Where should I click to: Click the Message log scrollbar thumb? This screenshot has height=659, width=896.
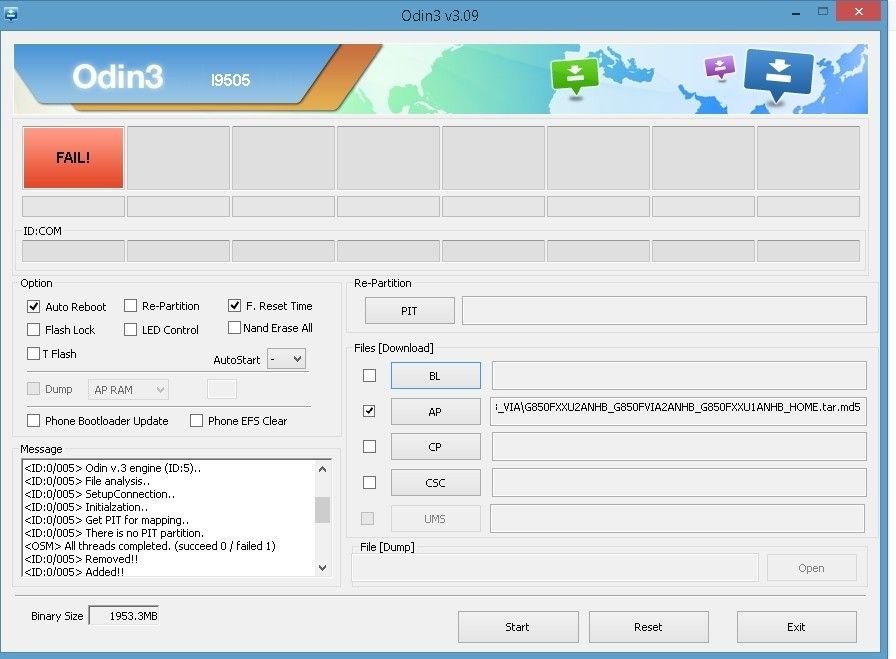tap(322, 510)
